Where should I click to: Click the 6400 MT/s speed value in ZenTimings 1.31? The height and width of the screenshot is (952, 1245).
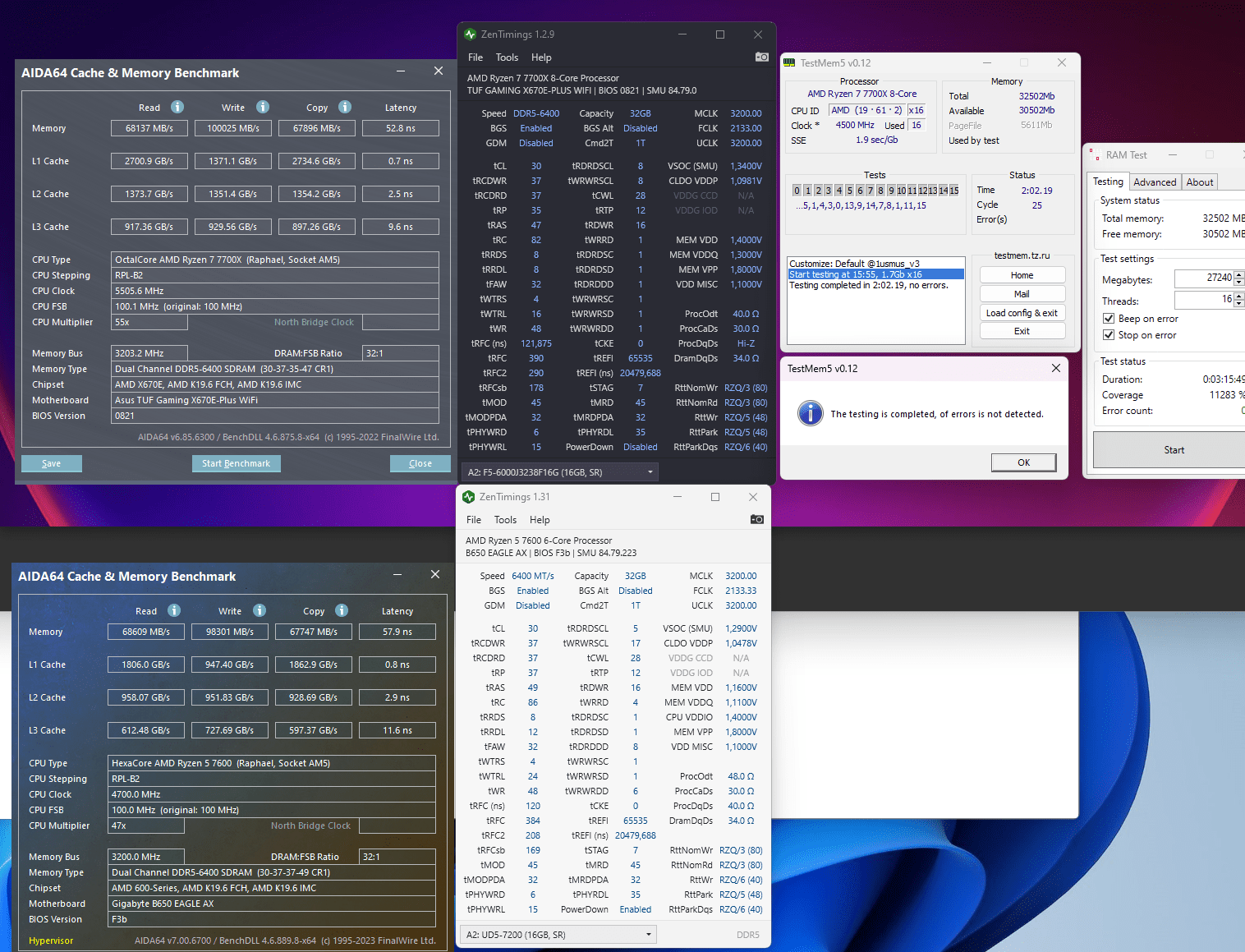click(533, 576)
